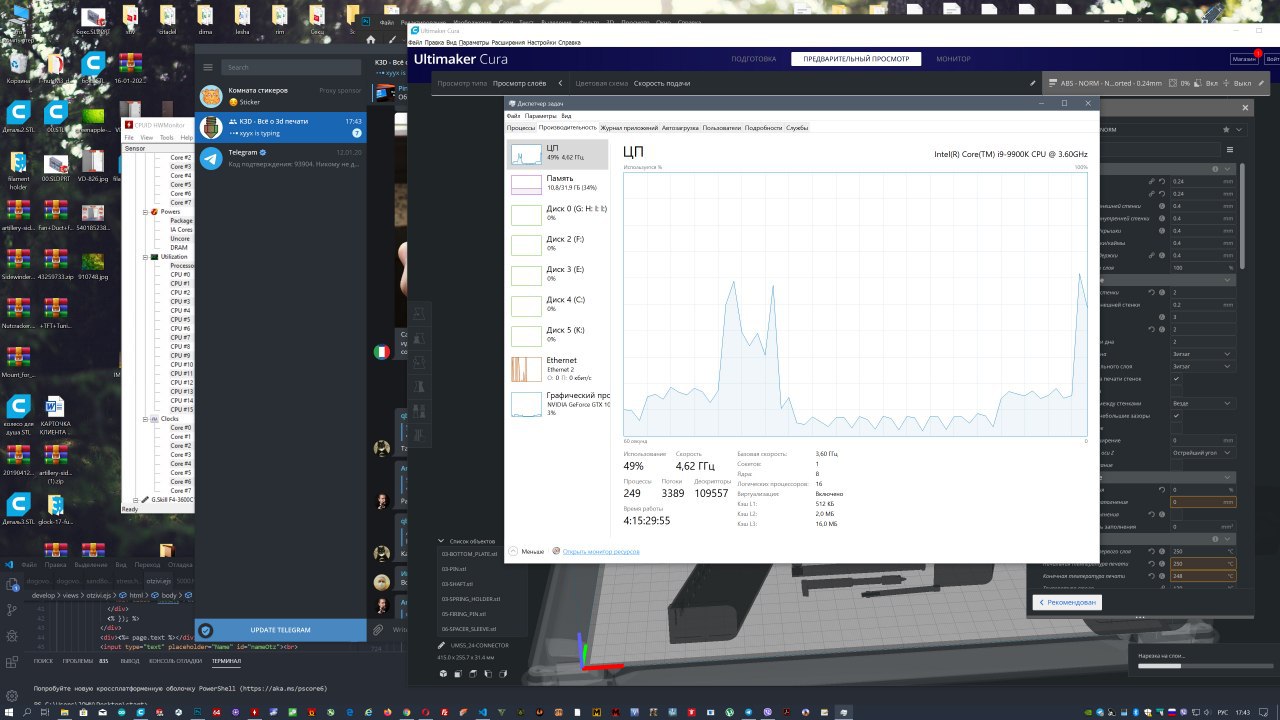Open Параметры menu in Task Manager
The width and height of the screenshot is (1280, 720).
[x=540, y=116]
